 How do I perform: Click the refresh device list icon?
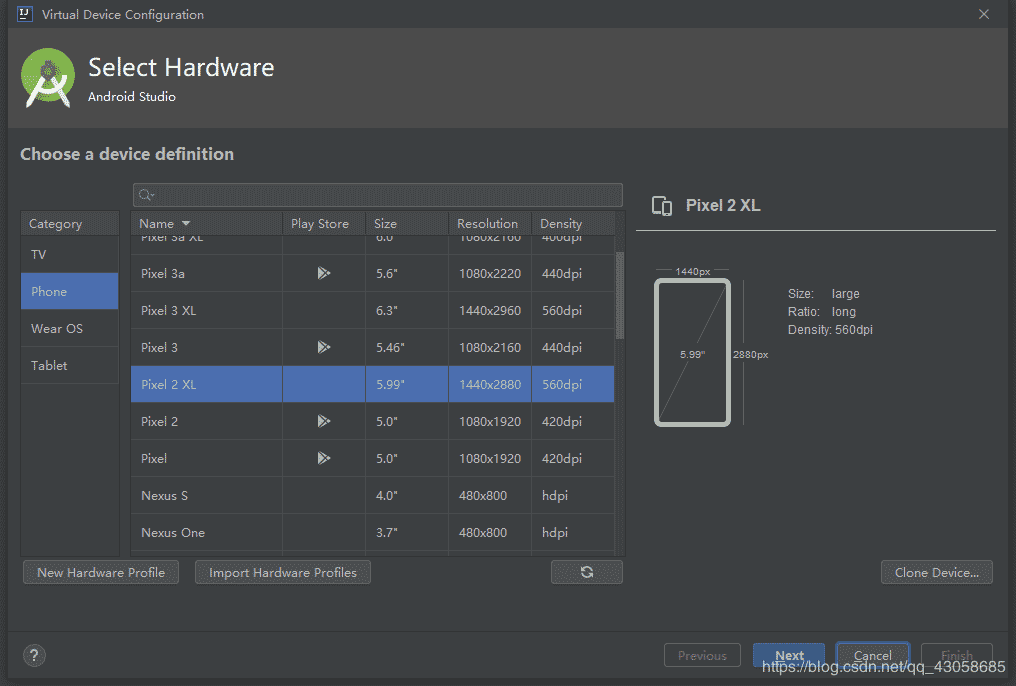pos(586,571)
